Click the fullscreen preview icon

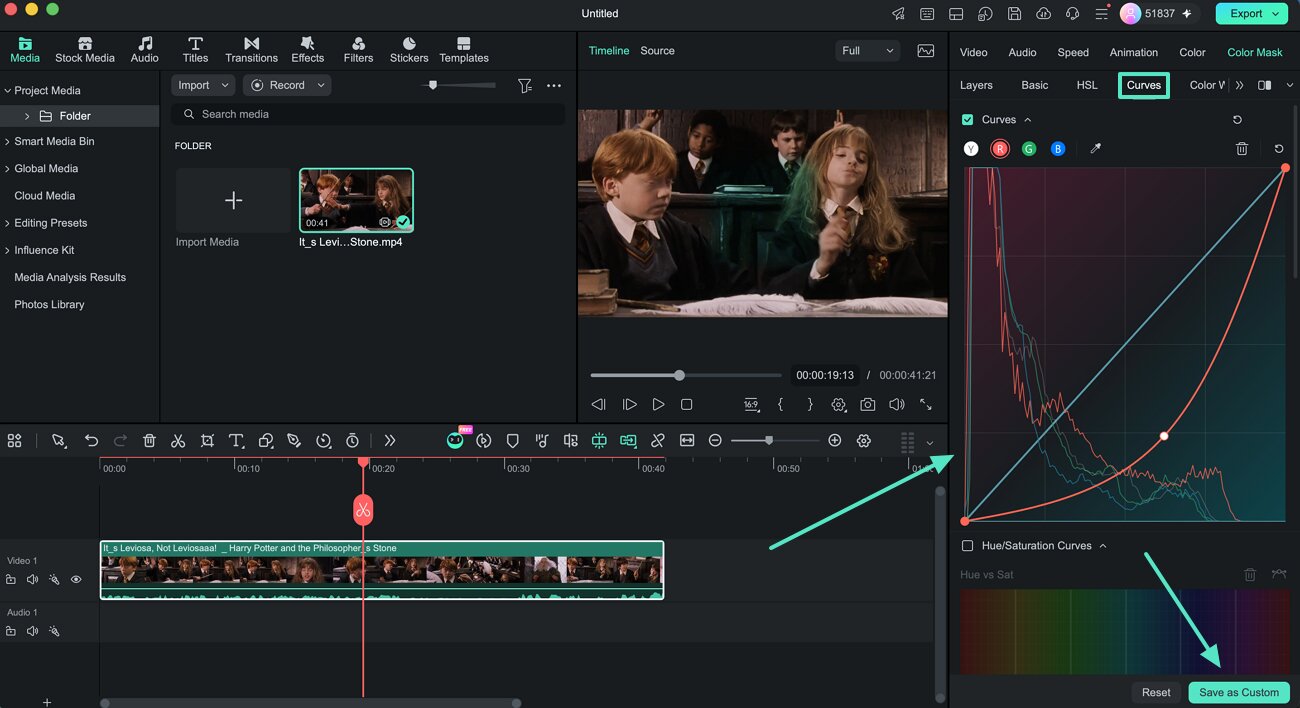click(x=926, y=405)
